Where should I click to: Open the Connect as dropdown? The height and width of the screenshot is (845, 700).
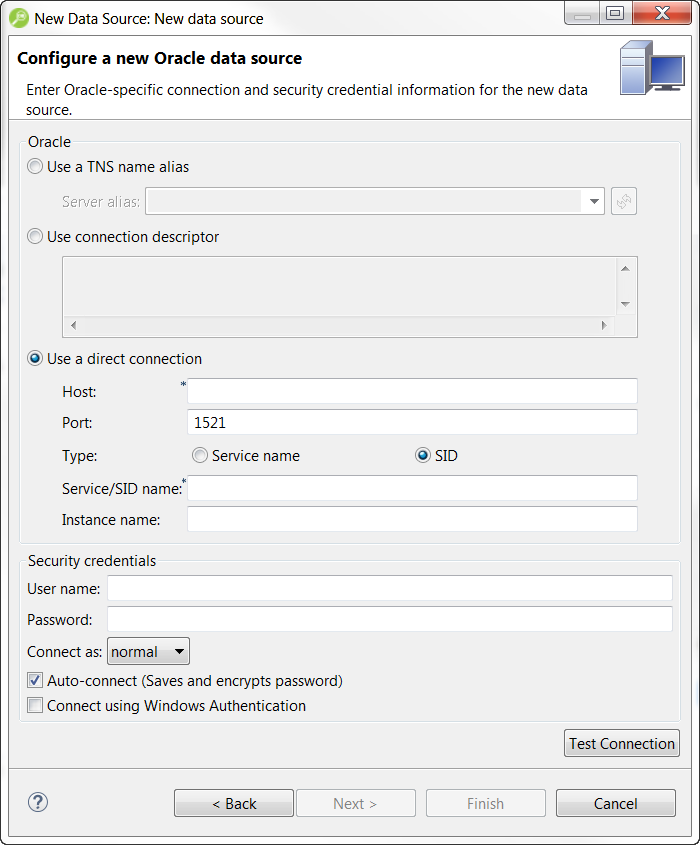coord(148,652)
